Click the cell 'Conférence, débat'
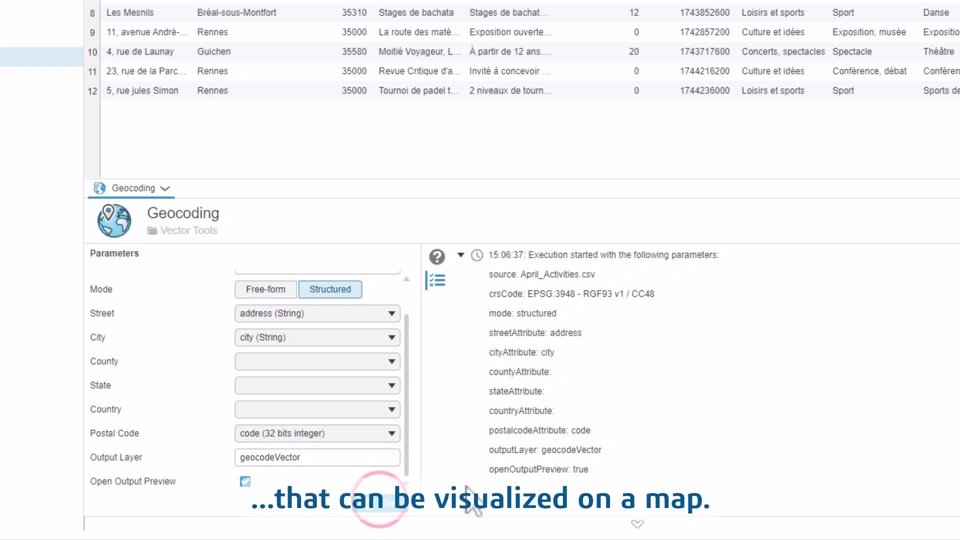960x540 pixels. pos(869,71)
